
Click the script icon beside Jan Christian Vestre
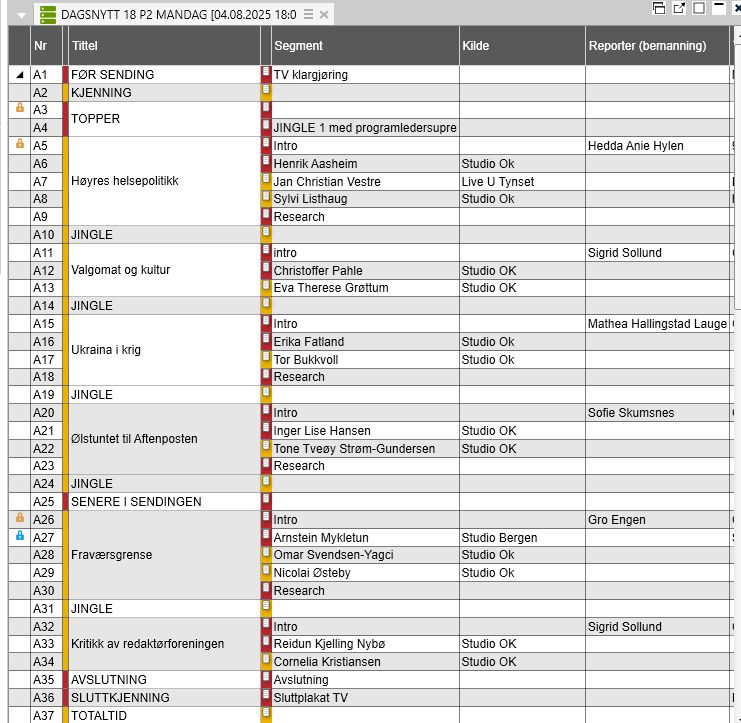(266, 180)
